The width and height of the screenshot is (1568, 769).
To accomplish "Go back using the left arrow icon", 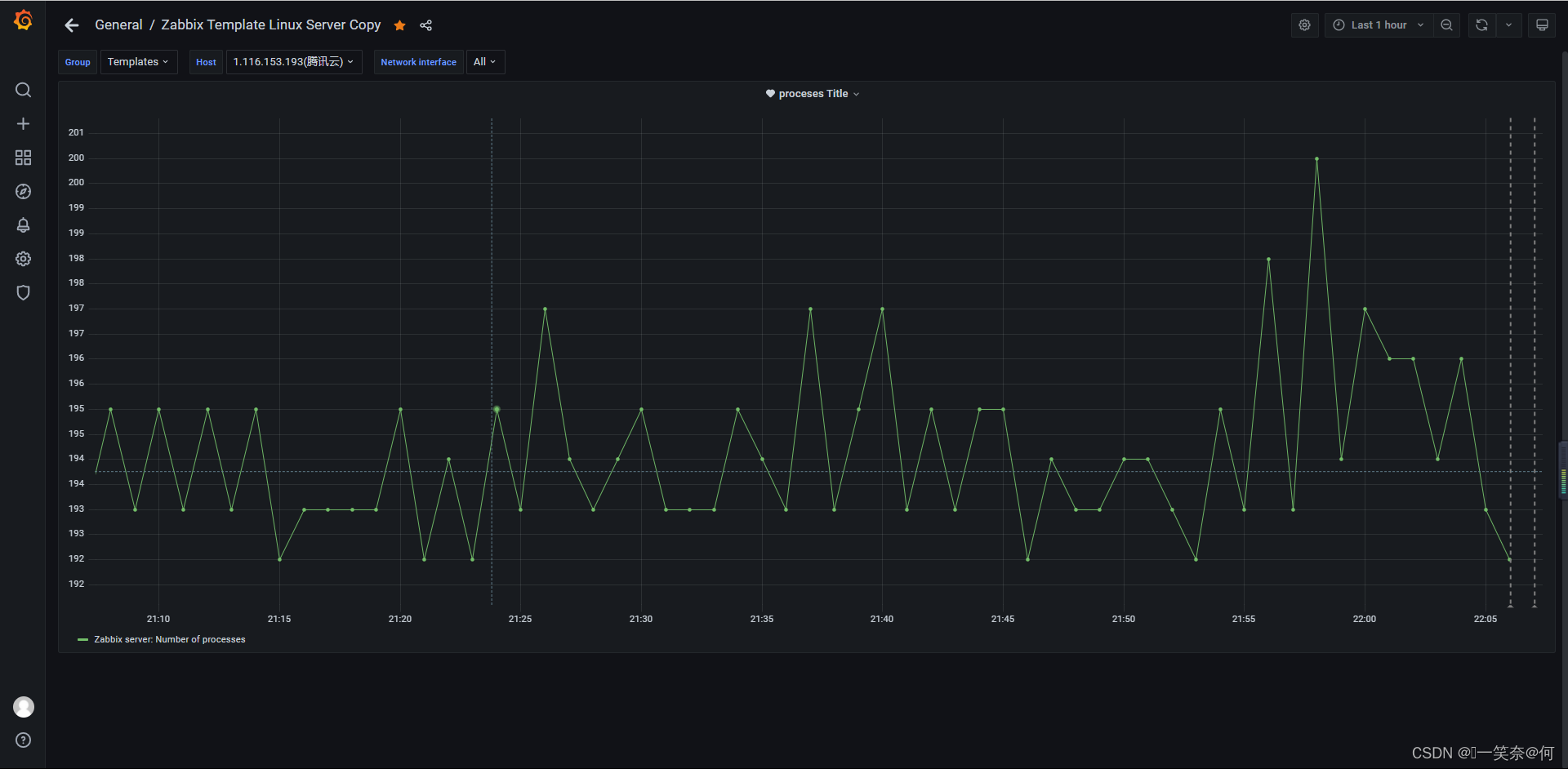I will (72, 25).
